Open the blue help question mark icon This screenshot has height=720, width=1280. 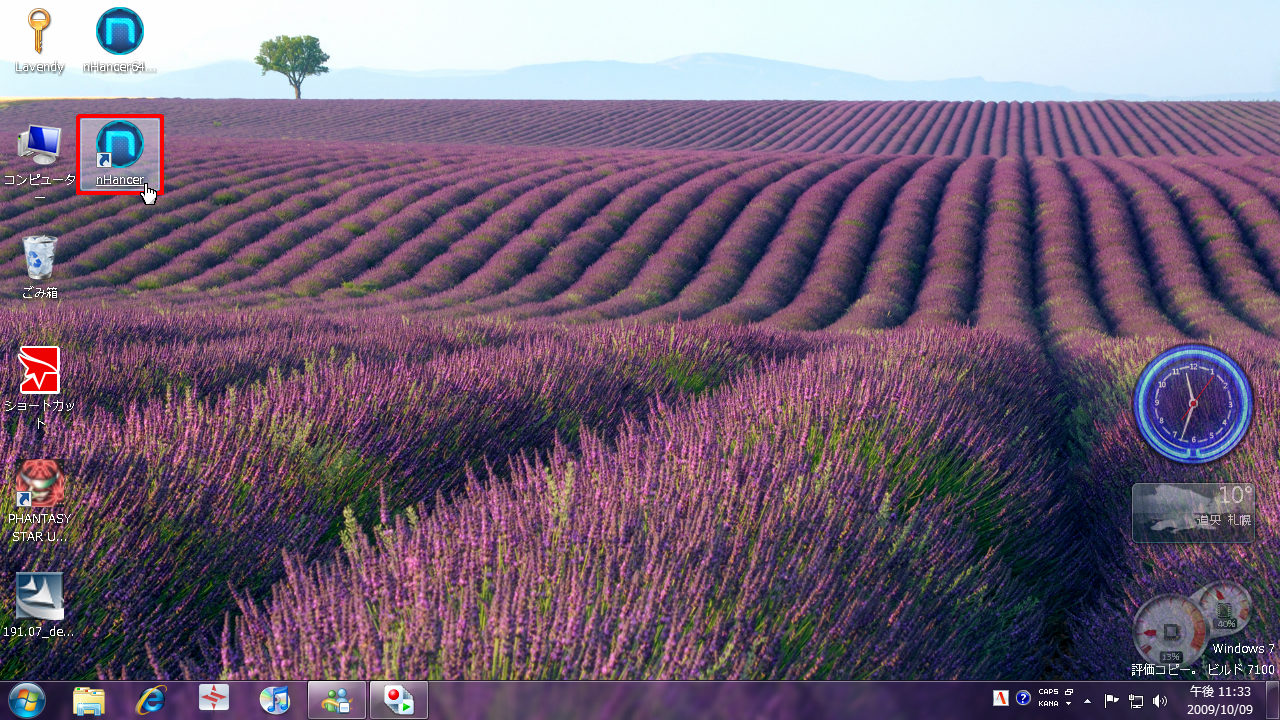[1023, 698]
